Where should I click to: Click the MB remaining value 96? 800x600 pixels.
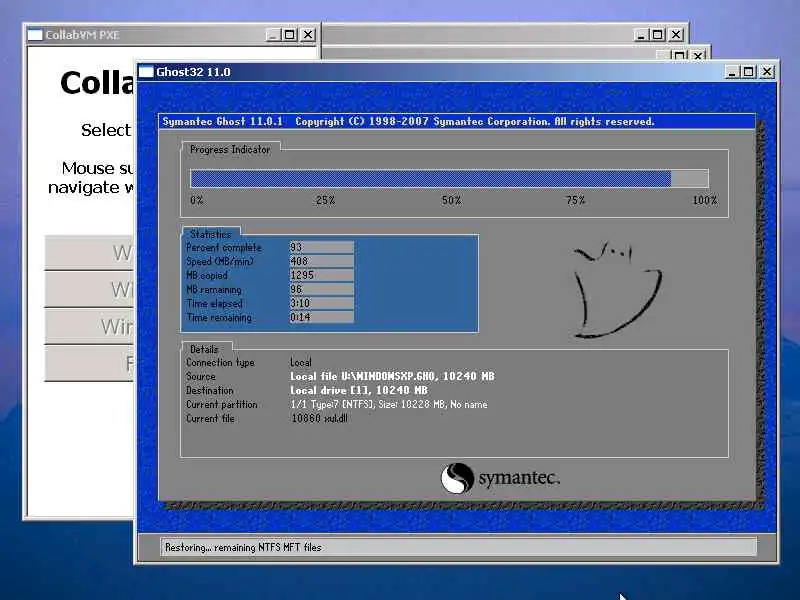[x=321, y=289]
